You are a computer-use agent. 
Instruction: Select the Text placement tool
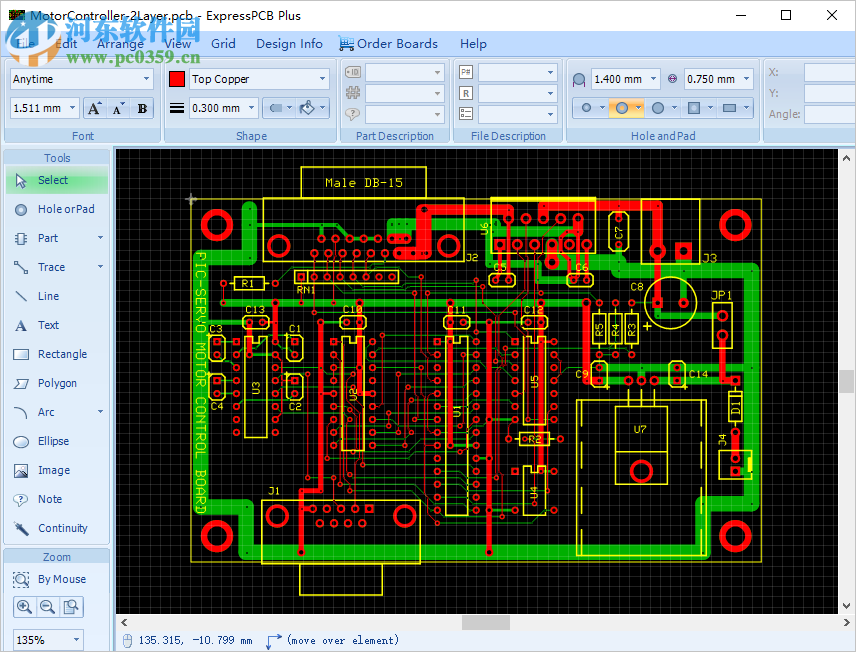click(x=49, y=325)
